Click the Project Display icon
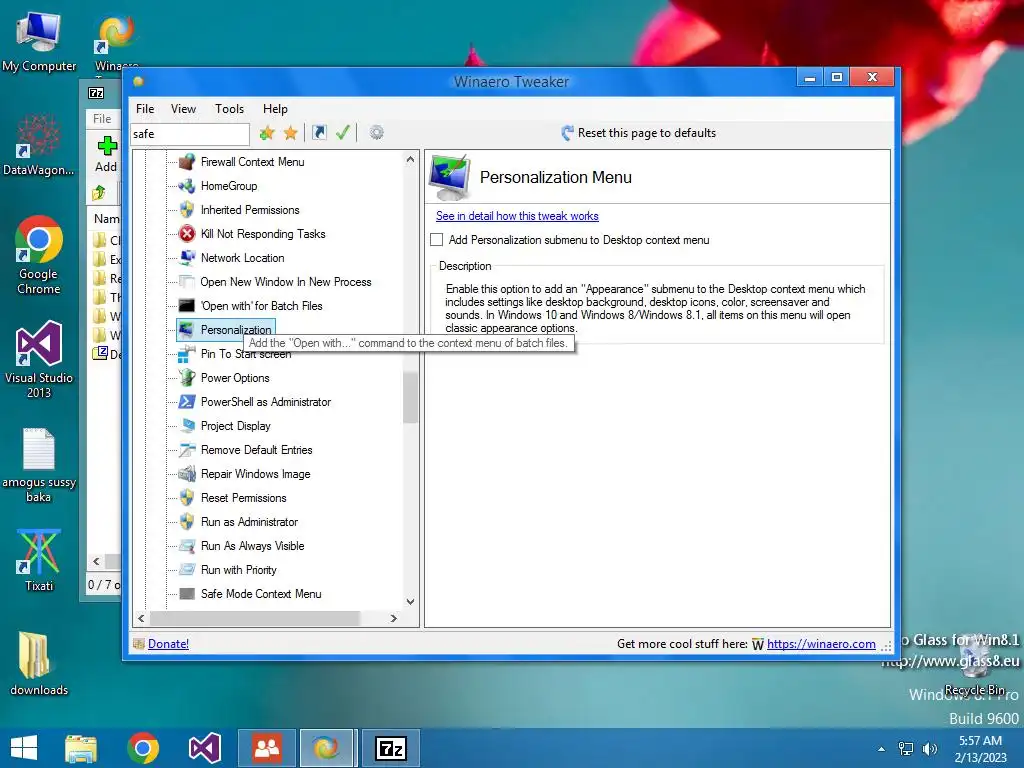This screenshot has width=1024, height=768. [x=187, y=426]
